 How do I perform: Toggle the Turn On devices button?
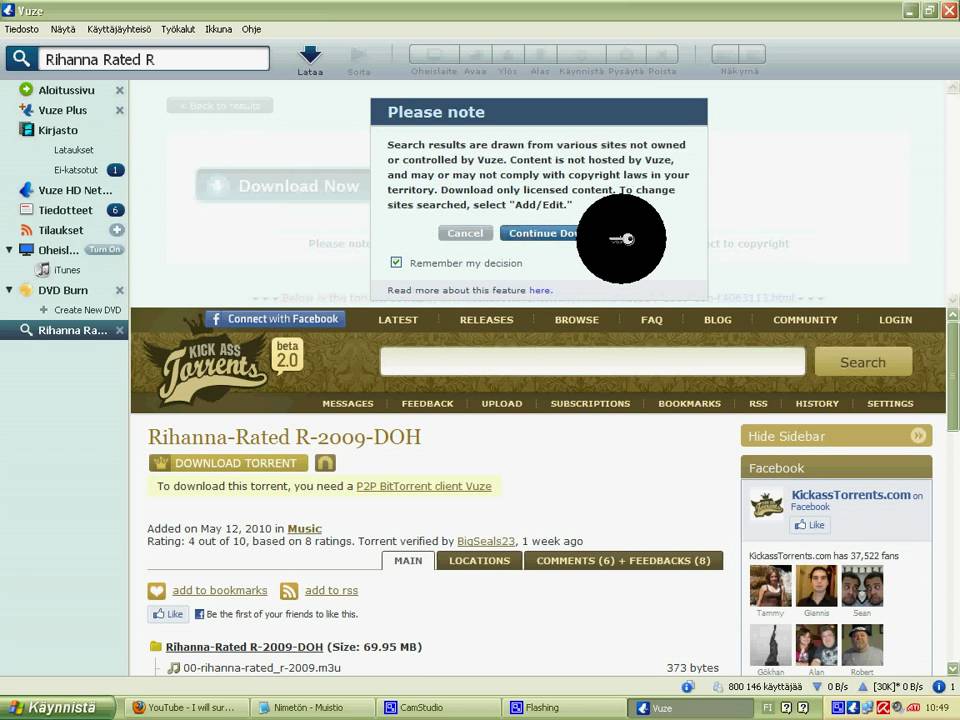coord(105,250)
